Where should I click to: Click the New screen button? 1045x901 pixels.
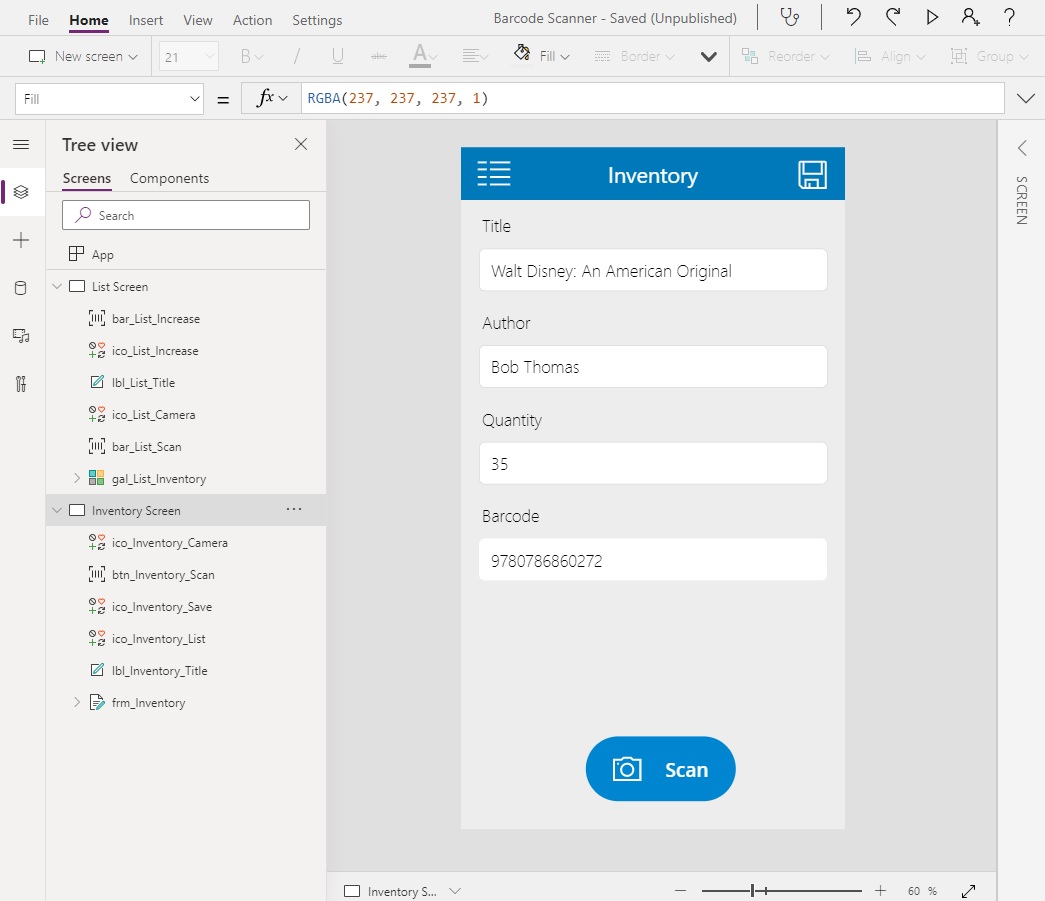coord(83,57)
